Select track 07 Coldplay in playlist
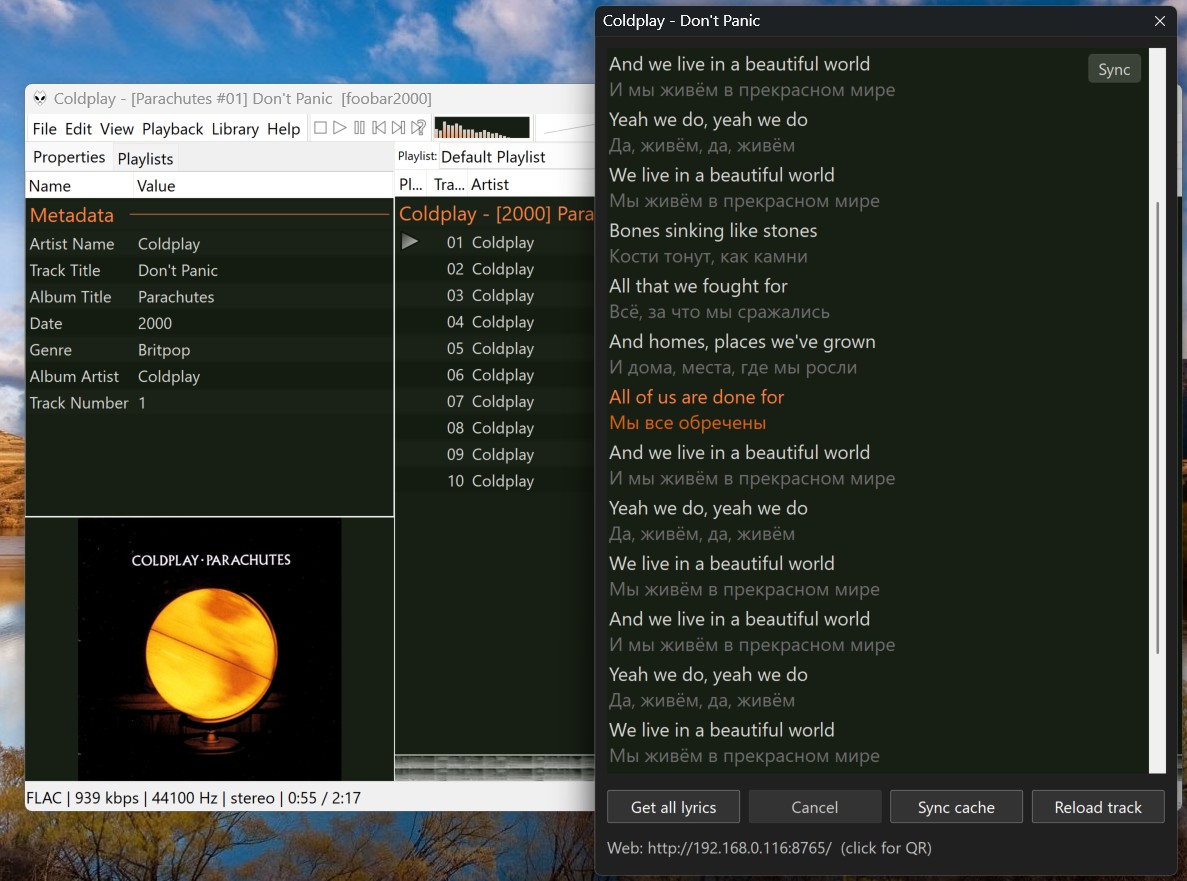This screenshot has height=881, width=1187. tap(495, 401)
